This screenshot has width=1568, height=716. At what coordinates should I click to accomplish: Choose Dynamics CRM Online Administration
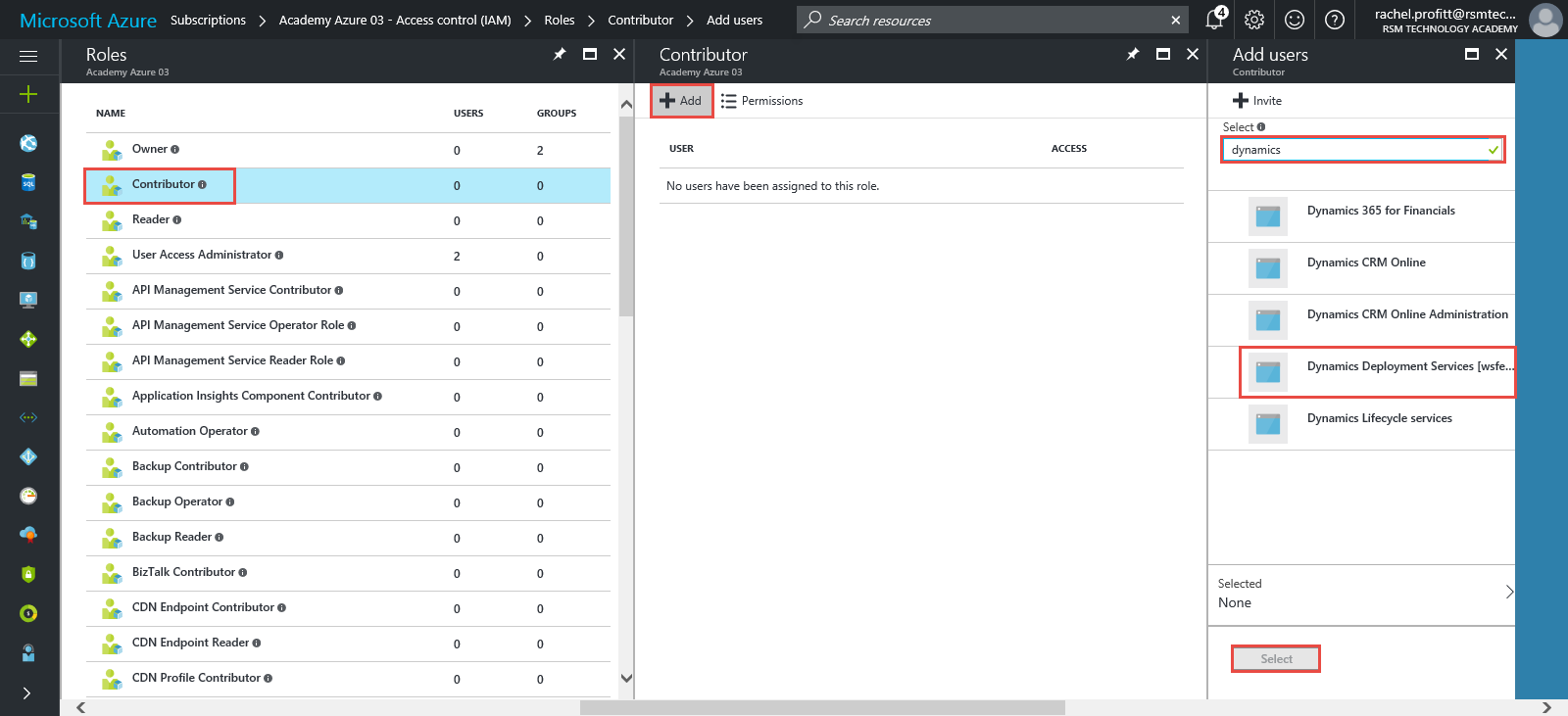tap(1361, 320)
